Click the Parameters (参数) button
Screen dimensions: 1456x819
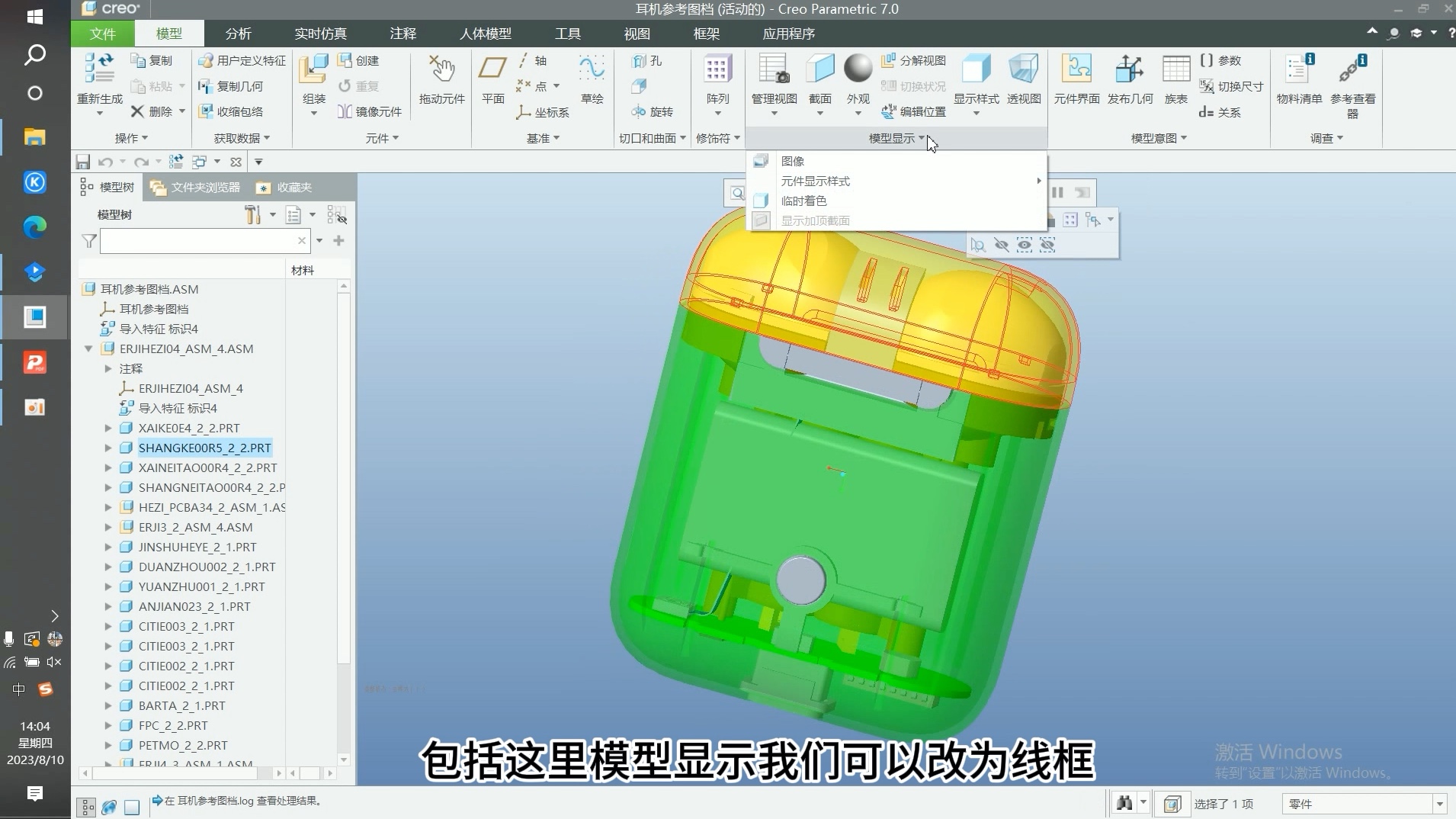[1220, 60]
